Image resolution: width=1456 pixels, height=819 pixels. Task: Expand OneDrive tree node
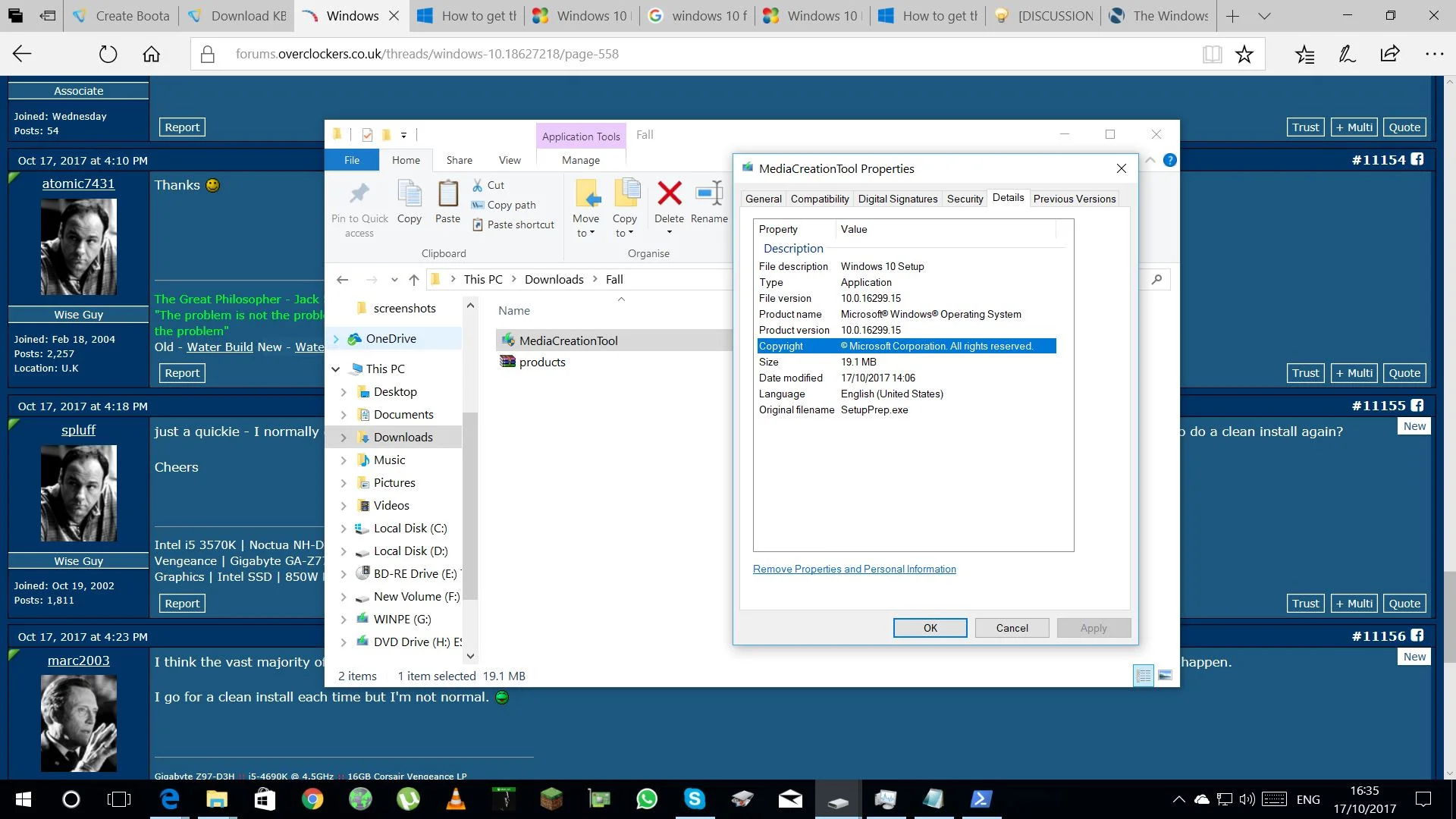(x=336, y=339)
